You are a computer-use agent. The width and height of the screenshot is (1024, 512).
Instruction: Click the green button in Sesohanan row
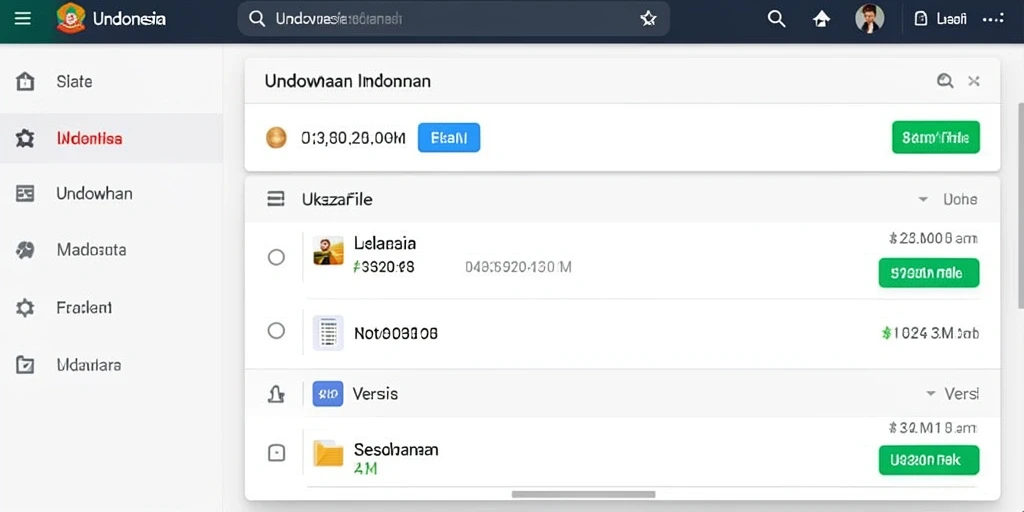pos(929,460)
